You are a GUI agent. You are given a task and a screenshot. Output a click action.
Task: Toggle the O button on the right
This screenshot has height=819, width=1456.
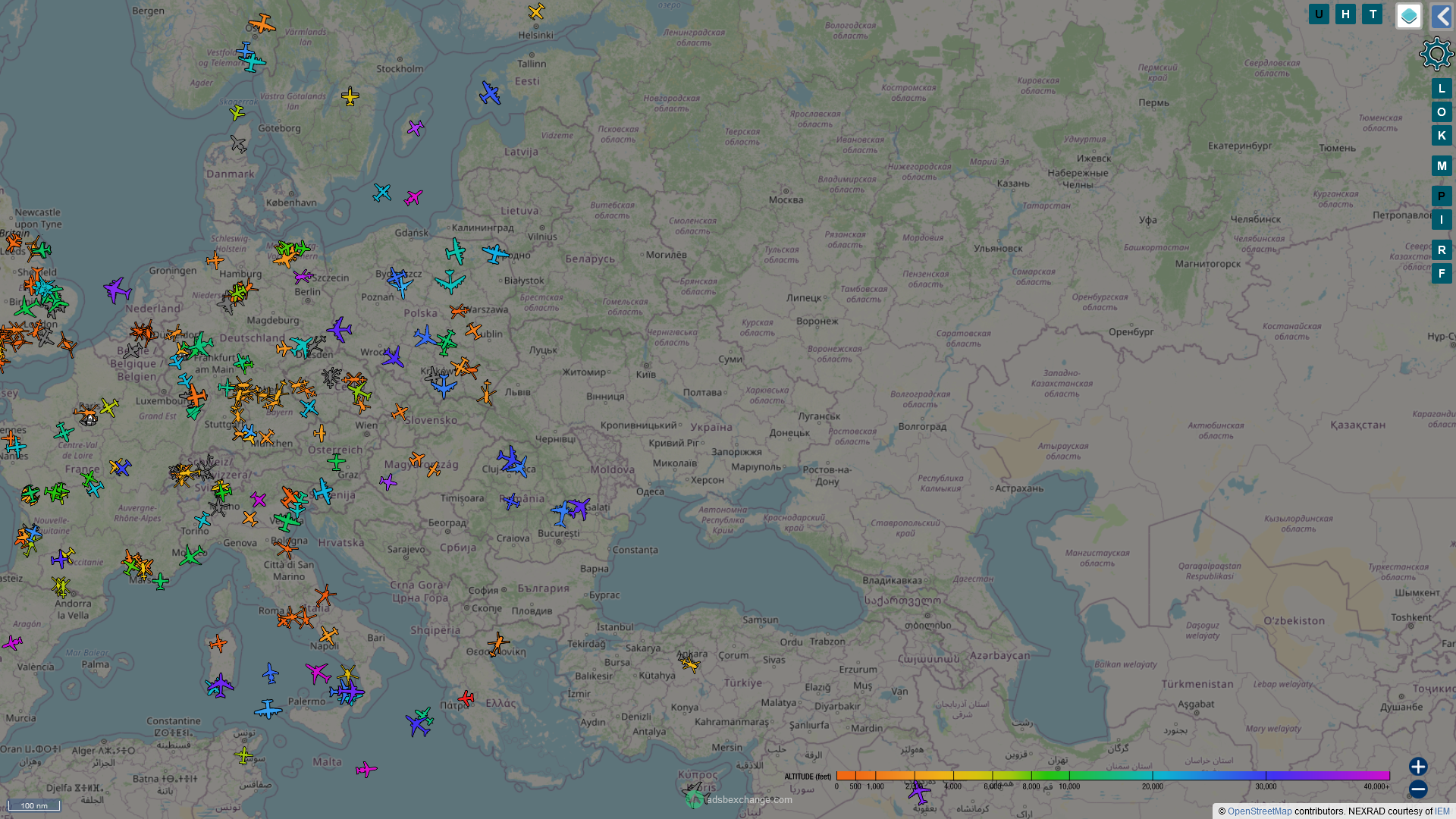coord(1442,112)
